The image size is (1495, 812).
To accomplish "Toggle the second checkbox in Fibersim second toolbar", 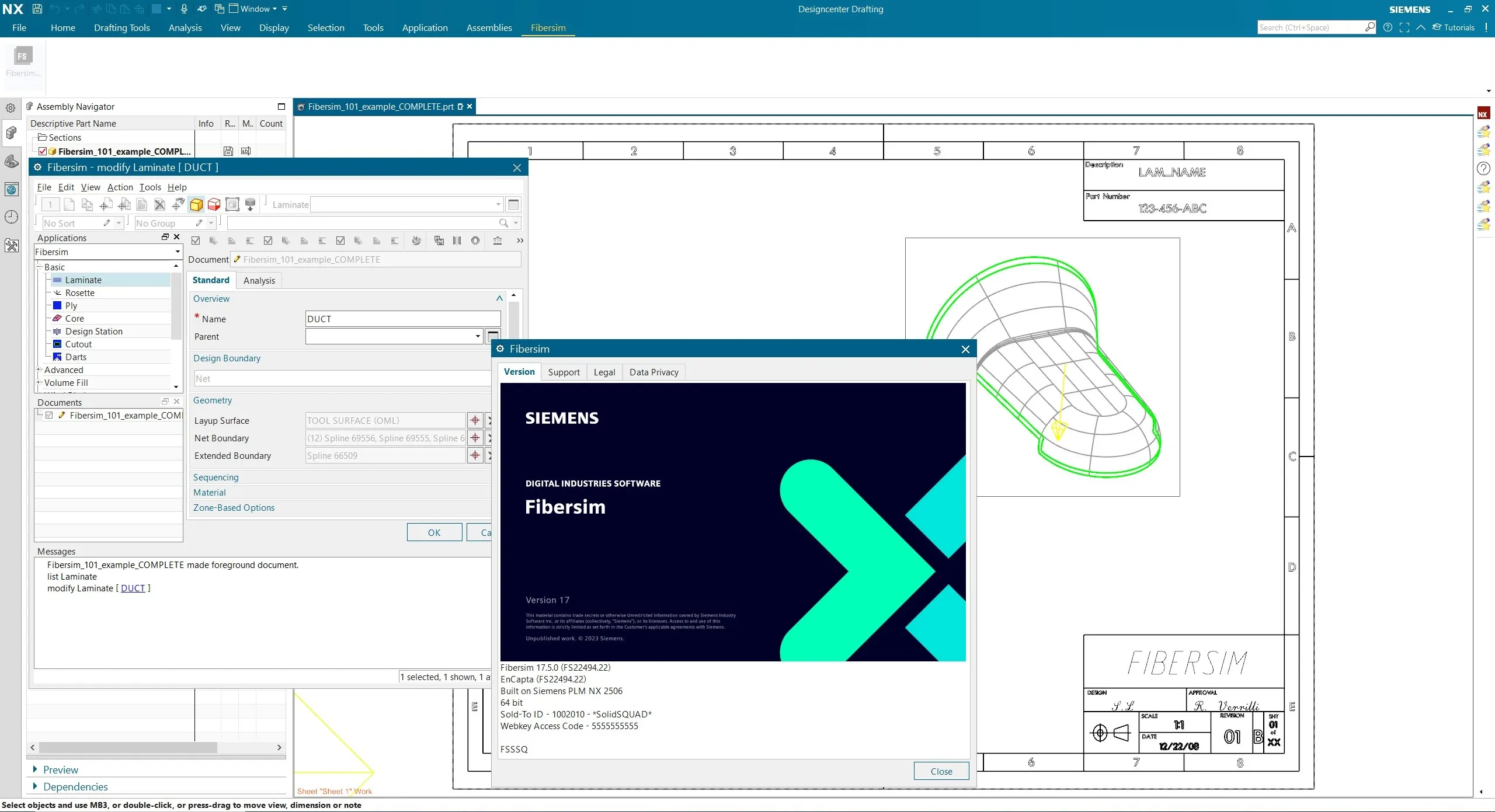I will pos(268,241).
